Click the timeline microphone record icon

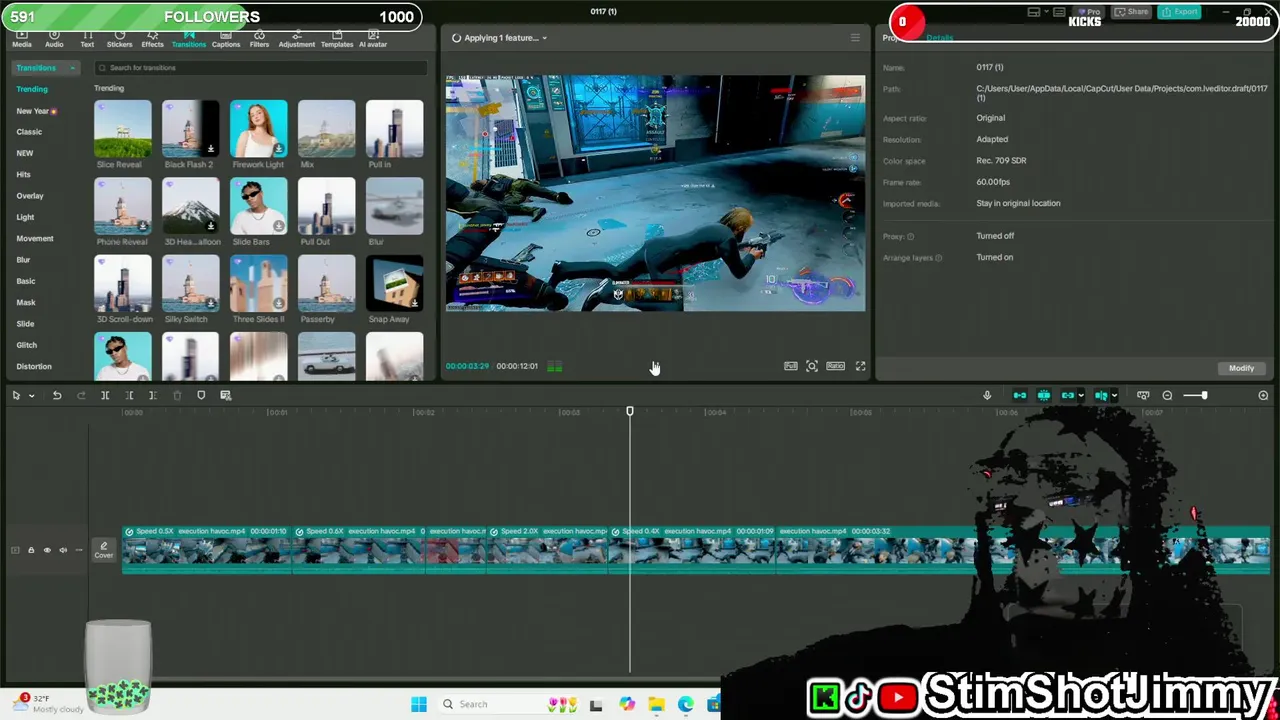987,396
